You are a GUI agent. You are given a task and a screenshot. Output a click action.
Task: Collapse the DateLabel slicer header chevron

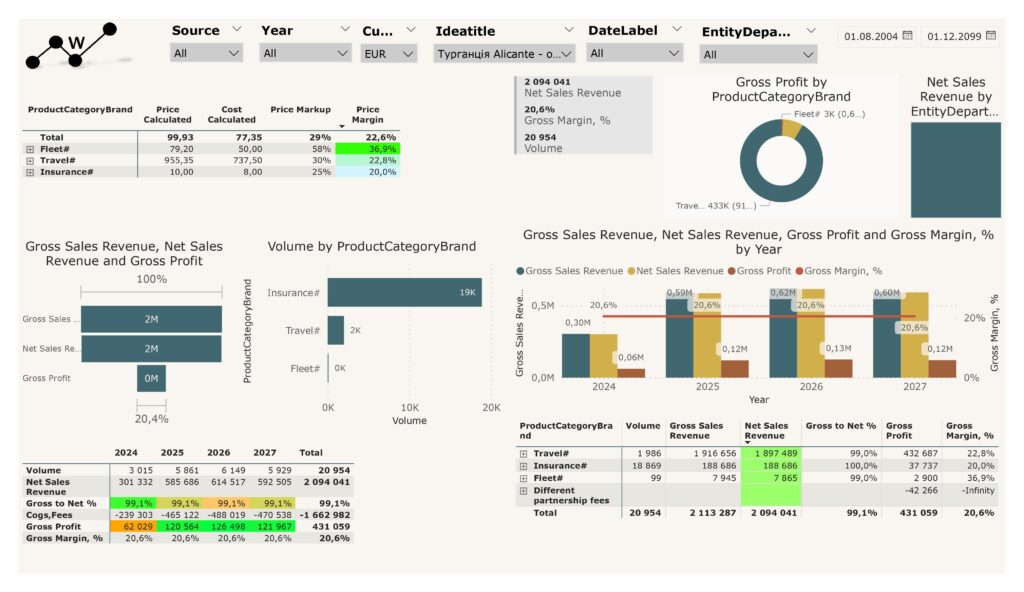pyautogui.click(x=677, y=30)
